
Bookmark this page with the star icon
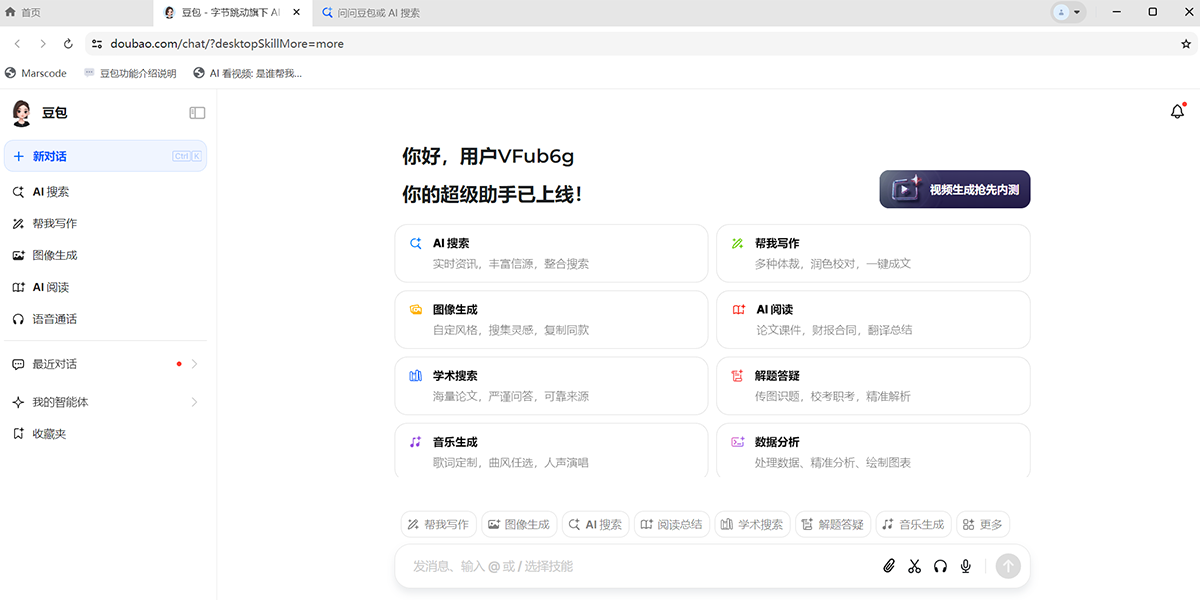click(x=1186, y=44)
